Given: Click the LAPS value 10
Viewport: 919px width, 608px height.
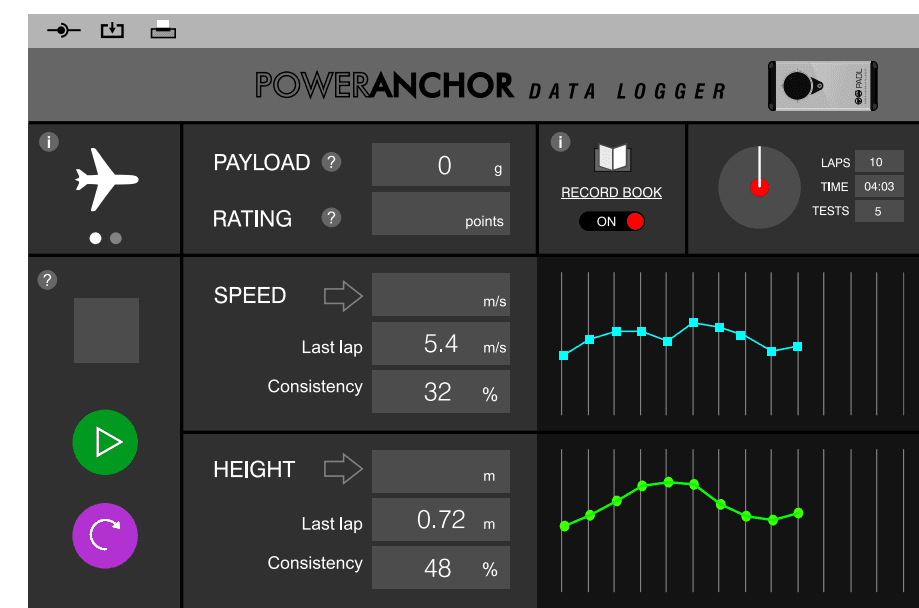Looking at the screenshot, I should [879, 162].
